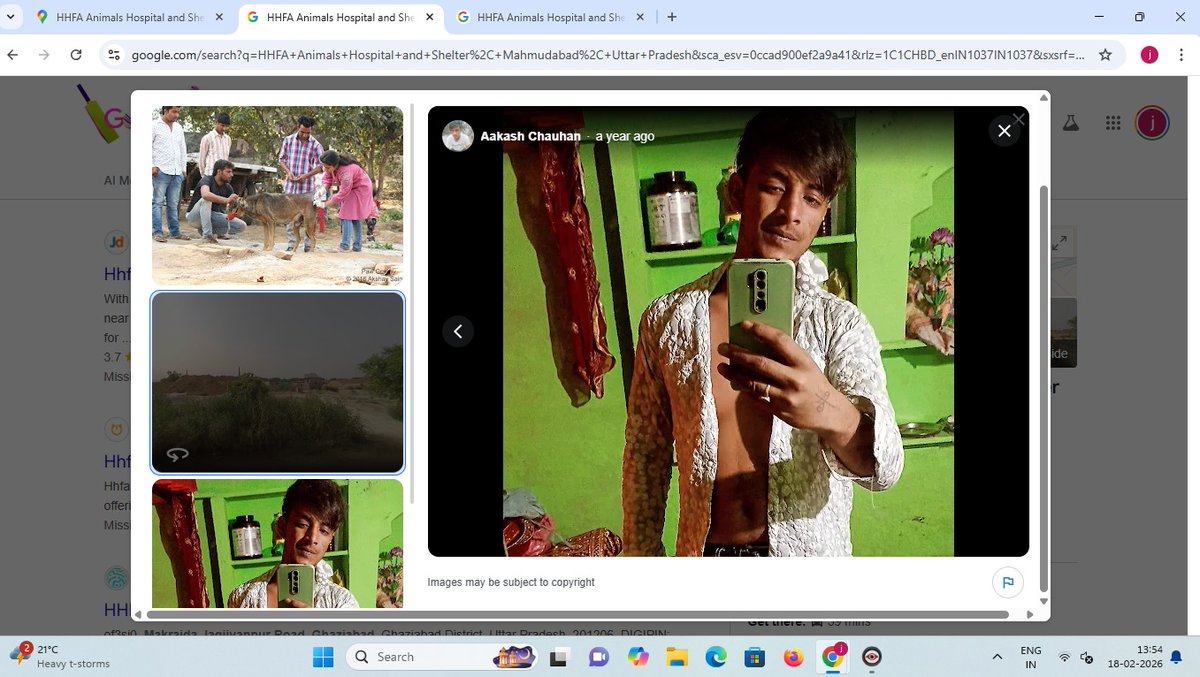Launch Copilot from the taskbar

(x=638, y=657)
